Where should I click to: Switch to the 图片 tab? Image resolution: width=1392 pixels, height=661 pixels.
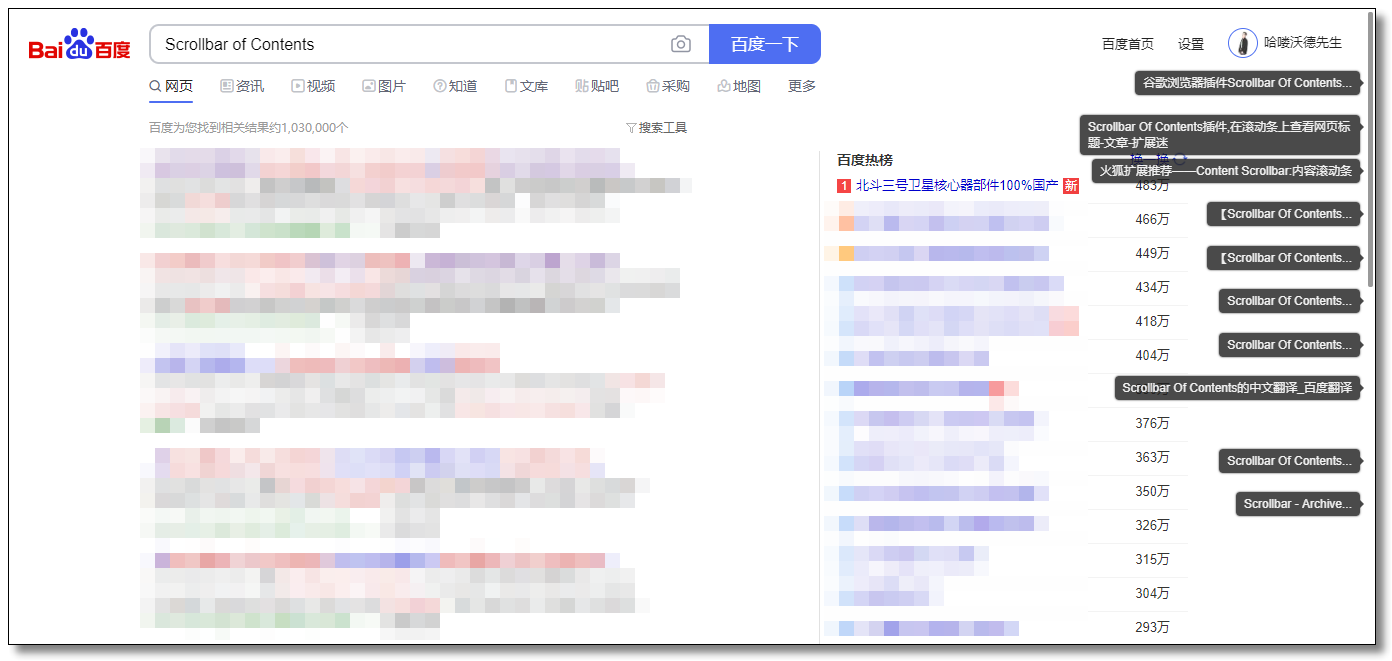384,86
